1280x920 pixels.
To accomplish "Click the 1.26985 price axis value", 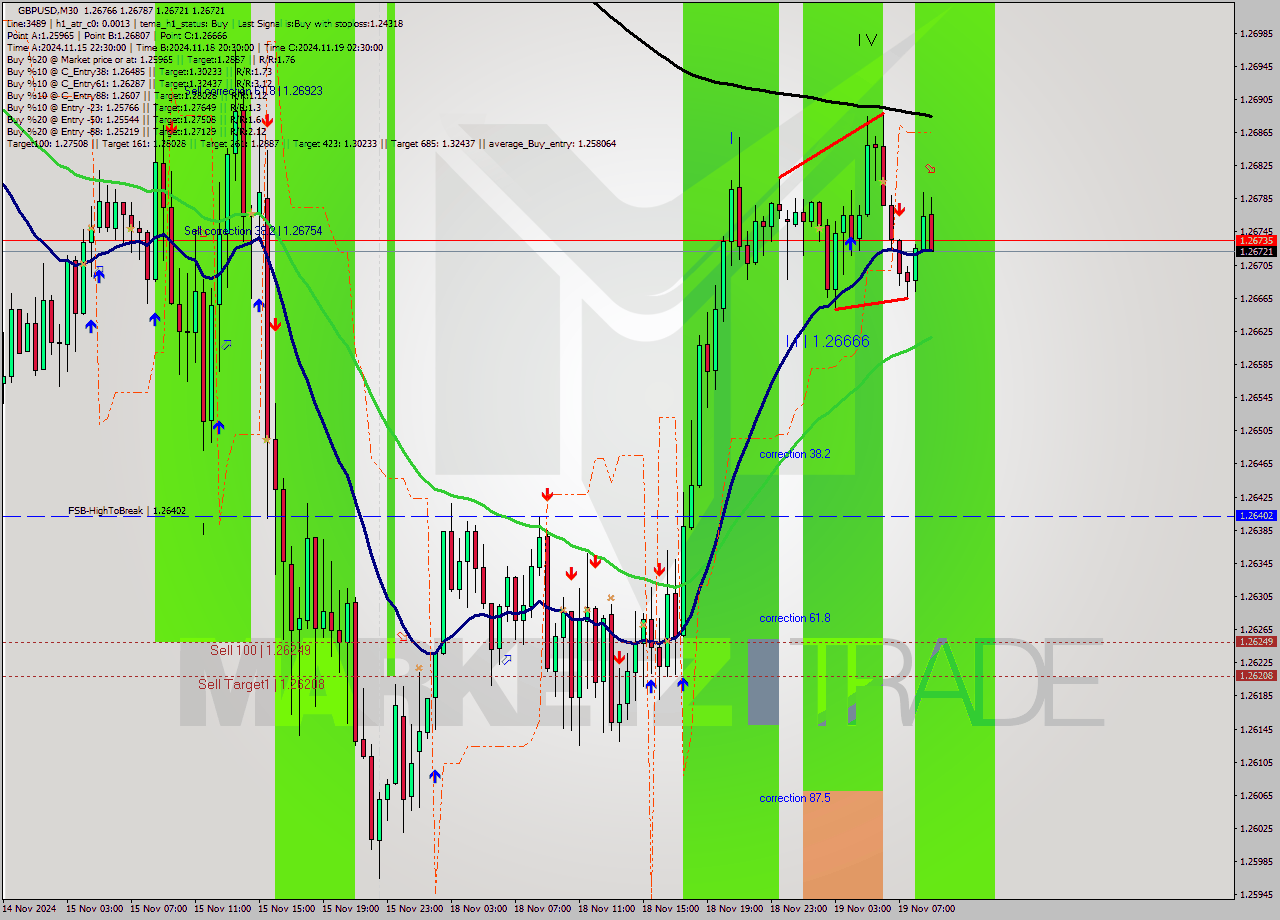I will 1256,34.
